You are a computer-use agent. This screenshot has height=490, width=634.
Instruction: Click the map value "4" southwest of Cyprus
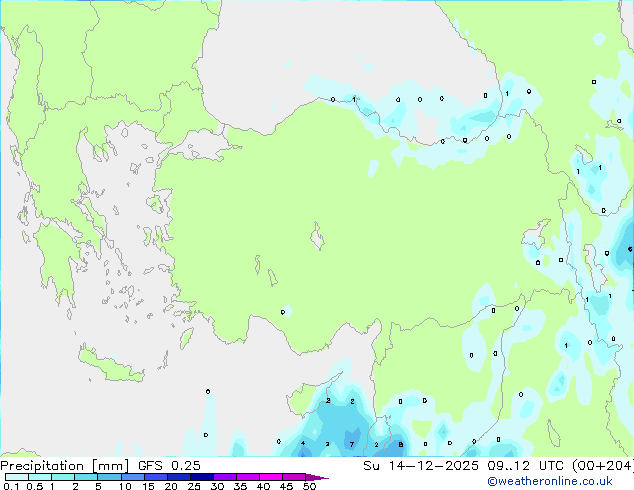(303, 443)
